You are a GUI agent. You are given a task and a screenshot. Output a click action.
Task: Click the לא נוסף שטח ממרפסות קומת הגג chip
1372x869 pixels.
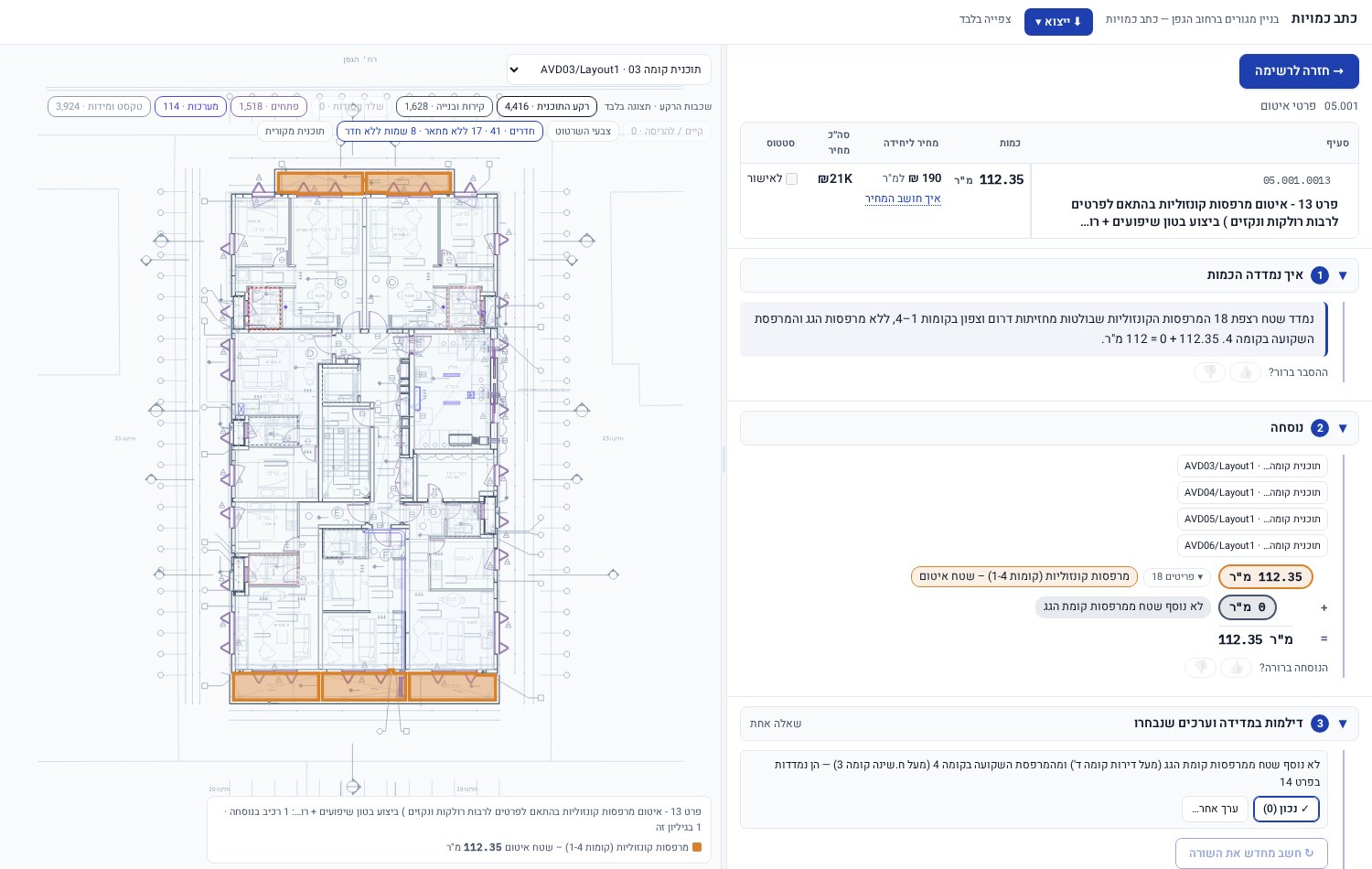pos(1123,607)
